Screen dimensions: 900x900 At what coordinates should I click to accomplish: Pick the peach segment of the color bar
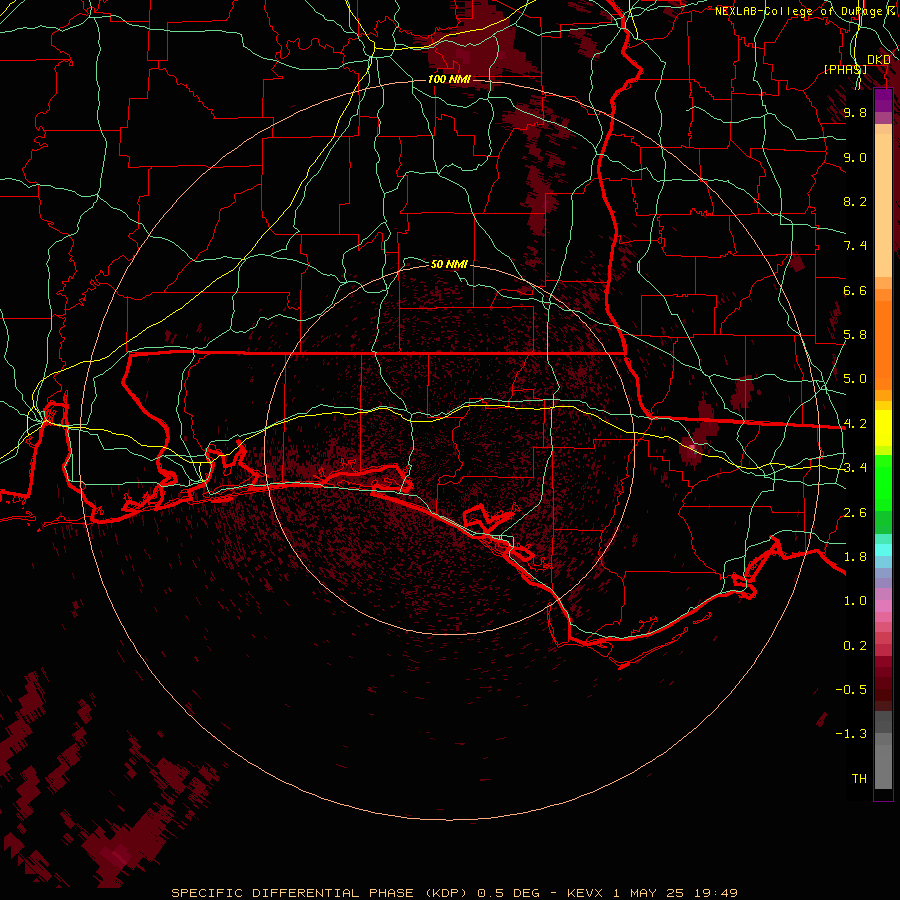point(883,205)
